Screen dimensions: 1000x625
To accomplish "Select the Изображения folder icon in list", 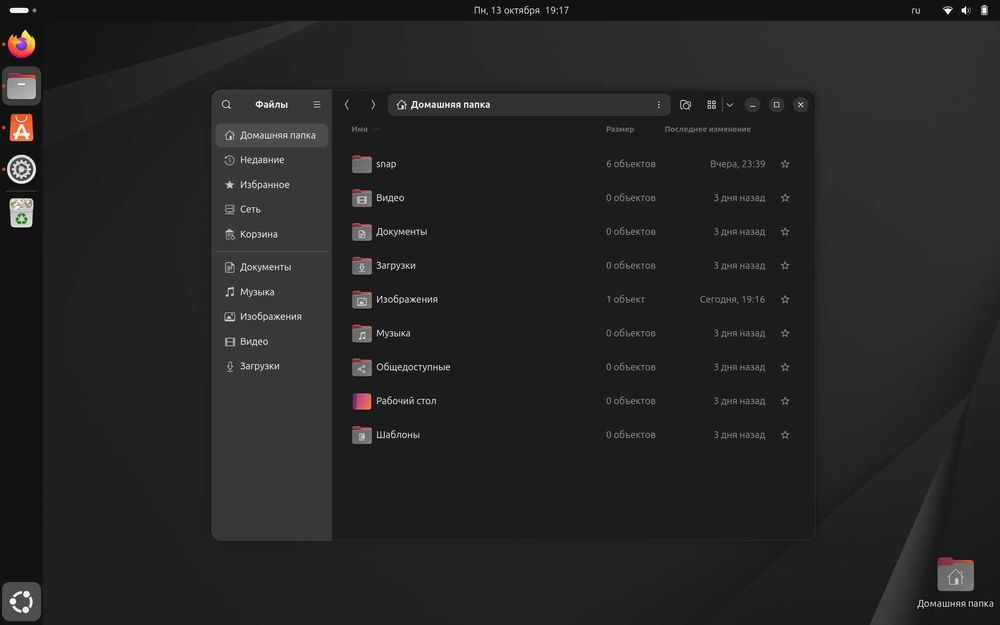I will 362,299.
